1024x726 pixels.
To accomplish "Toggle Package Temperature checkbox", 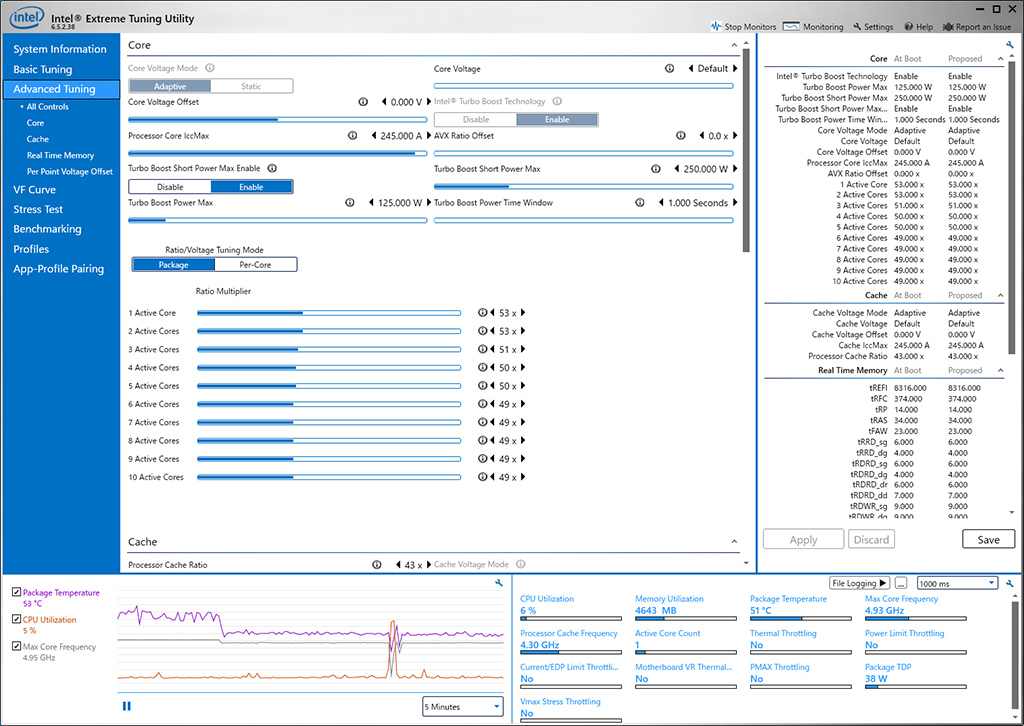I will (16, 592).
